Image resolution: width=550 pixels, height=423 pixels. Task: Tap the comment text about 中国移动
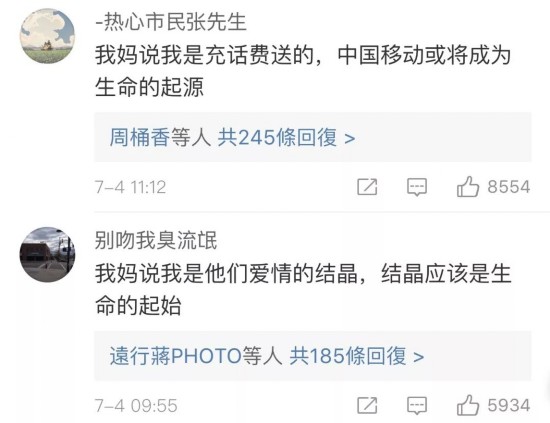303,71
